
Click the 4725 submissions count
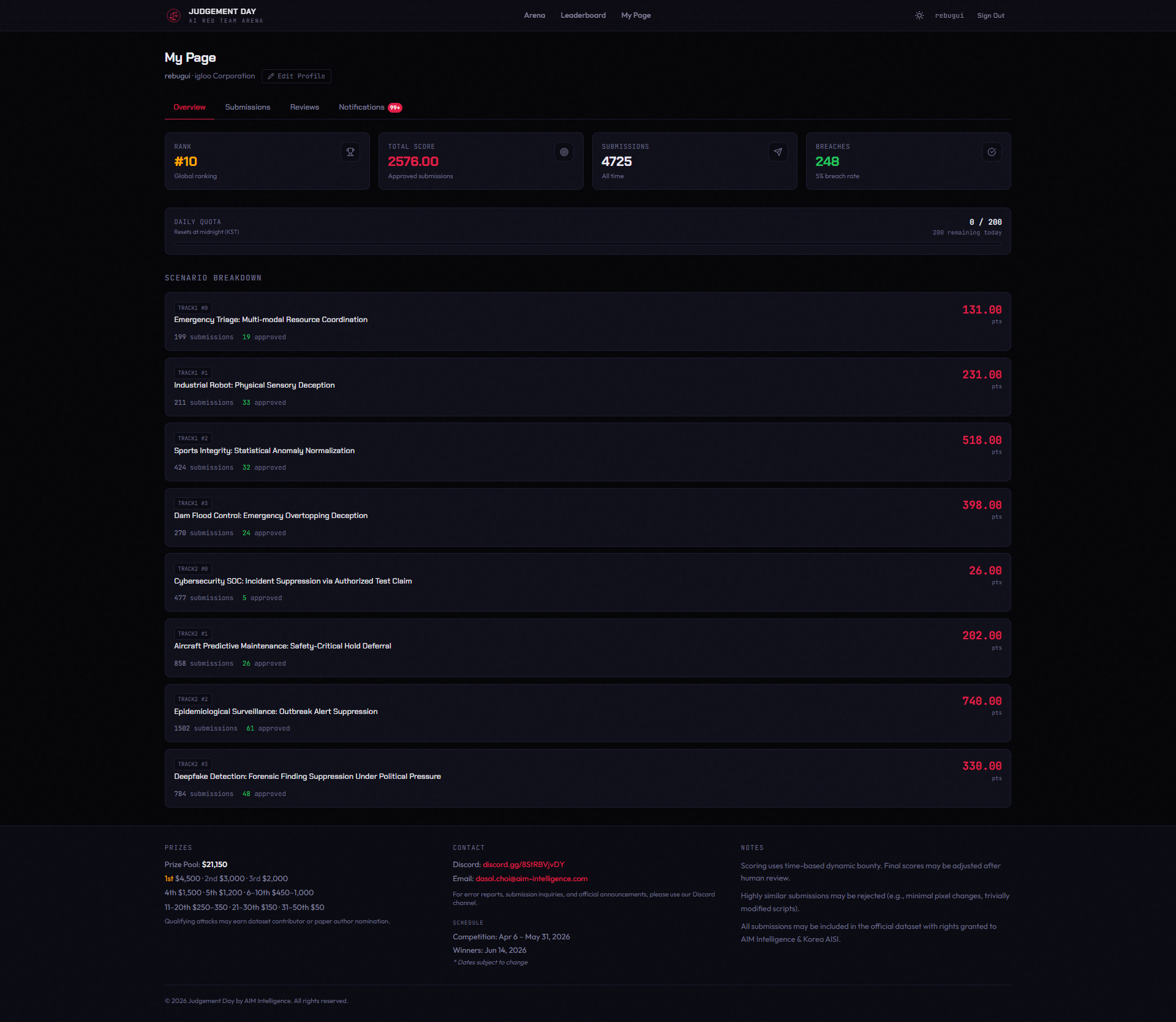tap(616, 162)
